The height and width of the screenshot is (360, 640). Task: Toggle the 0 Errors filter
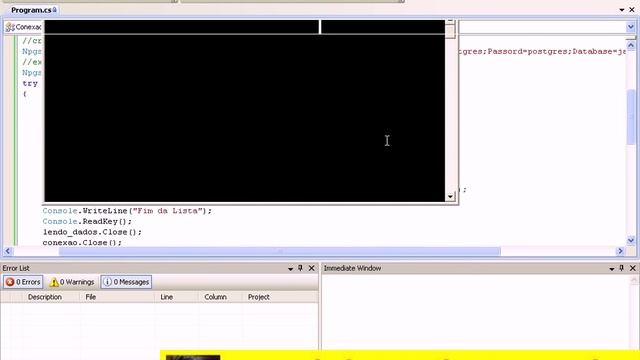click(23, 282)
